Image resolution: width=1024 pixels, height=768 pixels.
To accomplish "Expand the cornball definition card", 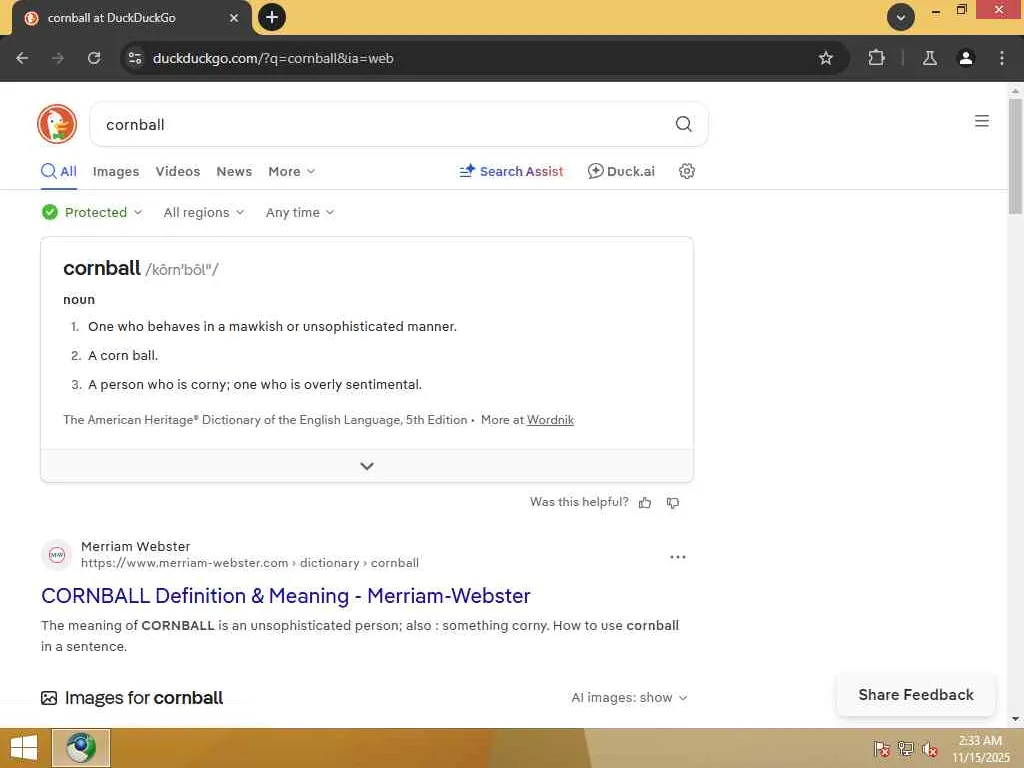I will tap(367, 466).
